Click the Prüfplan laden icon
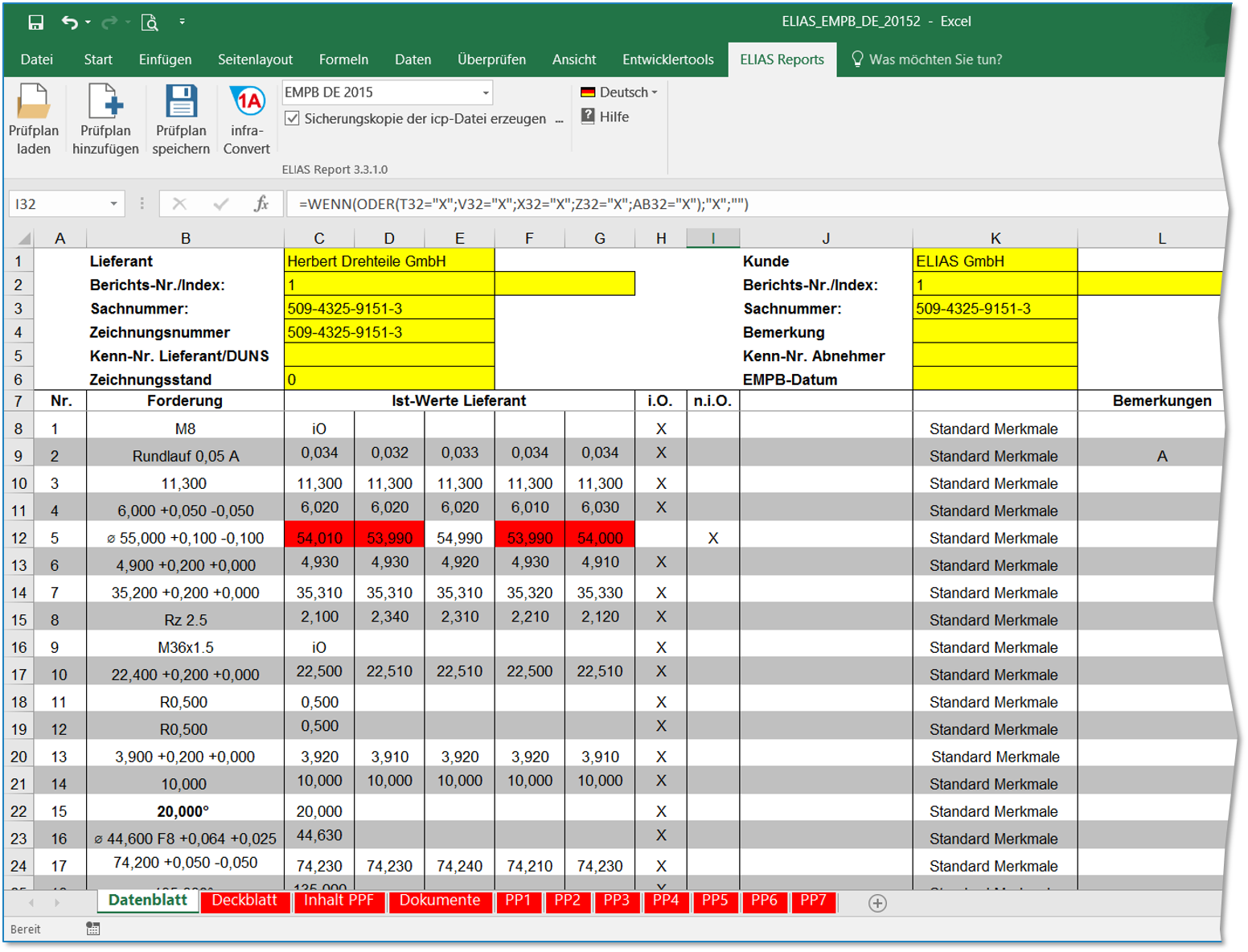This screenshot has height=952, width=1248. pos(33,104)
